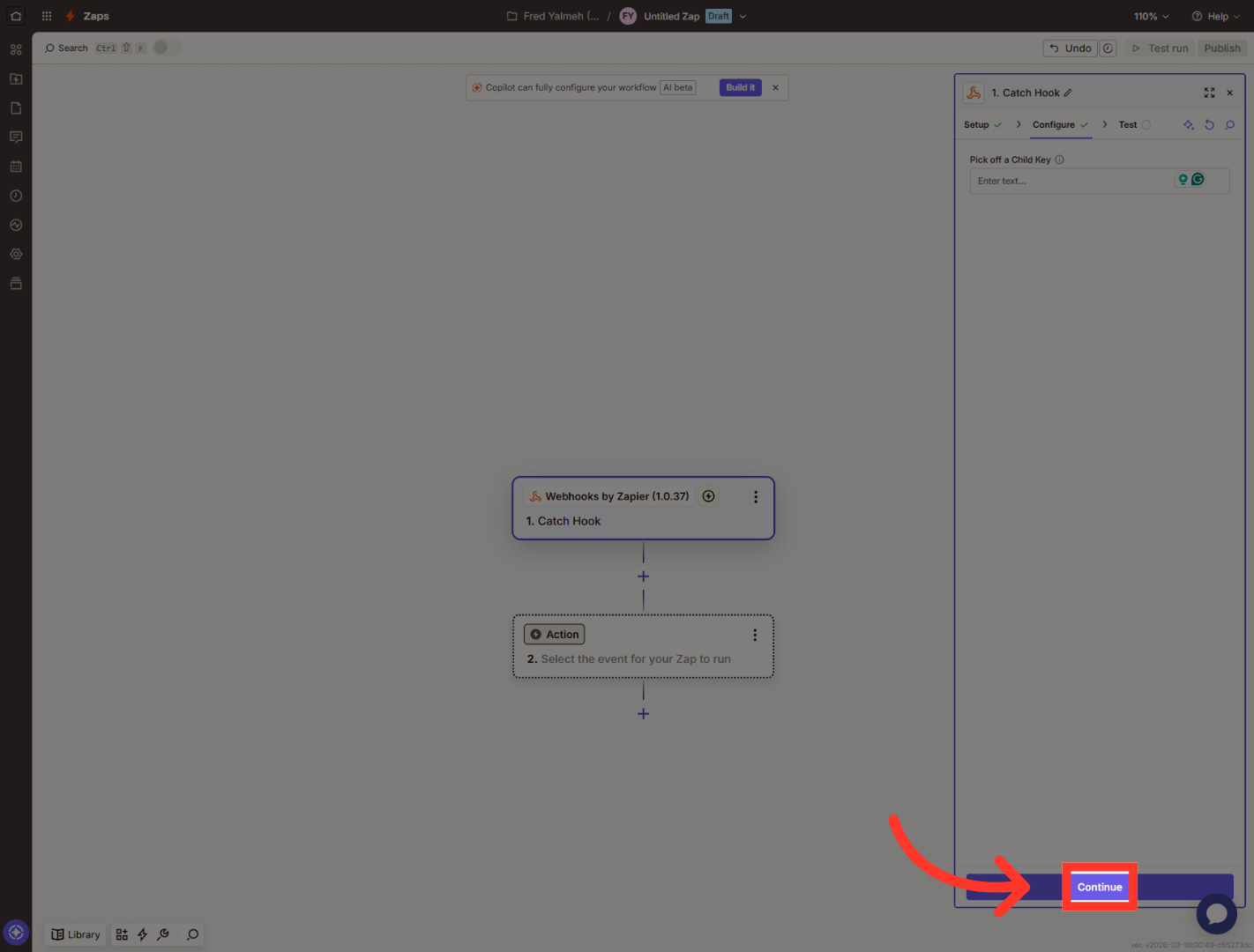This screenshot has width=1254, height=952.
Task: Open the sidebar storage stack icon
Action: pos(16,283)
